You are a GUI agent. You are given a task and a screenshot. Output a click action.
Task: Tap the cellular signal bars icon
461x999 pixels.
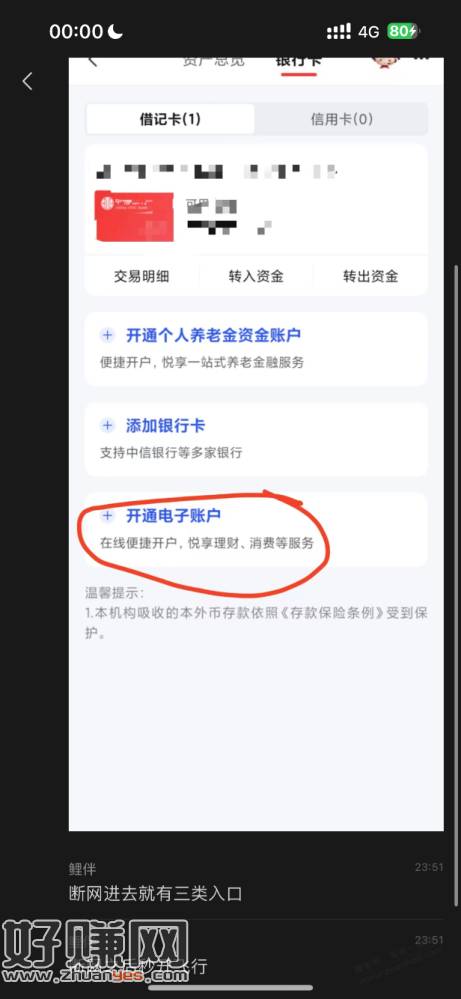pos(339,31)
